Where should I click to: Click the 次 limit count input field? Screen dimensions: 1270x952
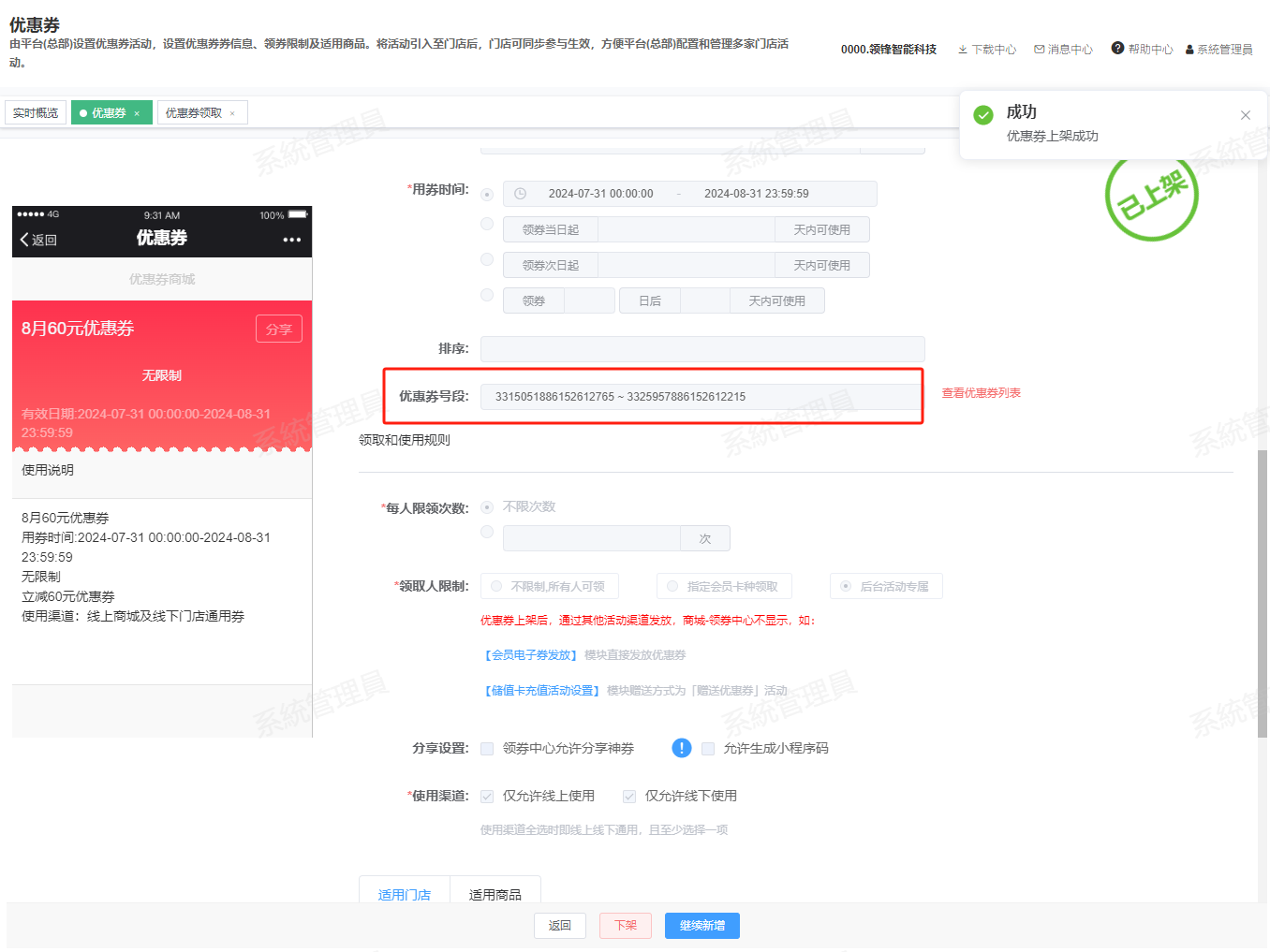click(x=592, y=538)
